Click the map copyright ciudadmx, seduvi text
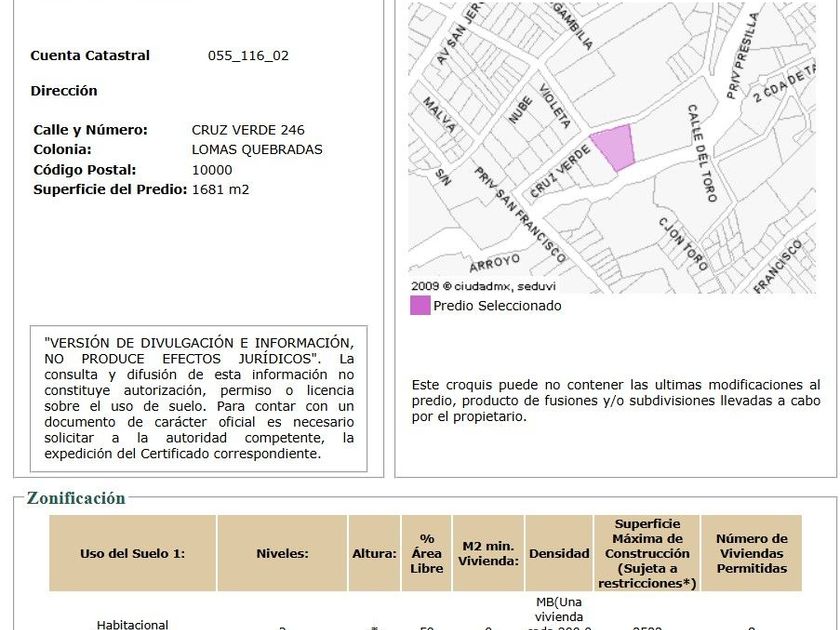 coord(483,286)
